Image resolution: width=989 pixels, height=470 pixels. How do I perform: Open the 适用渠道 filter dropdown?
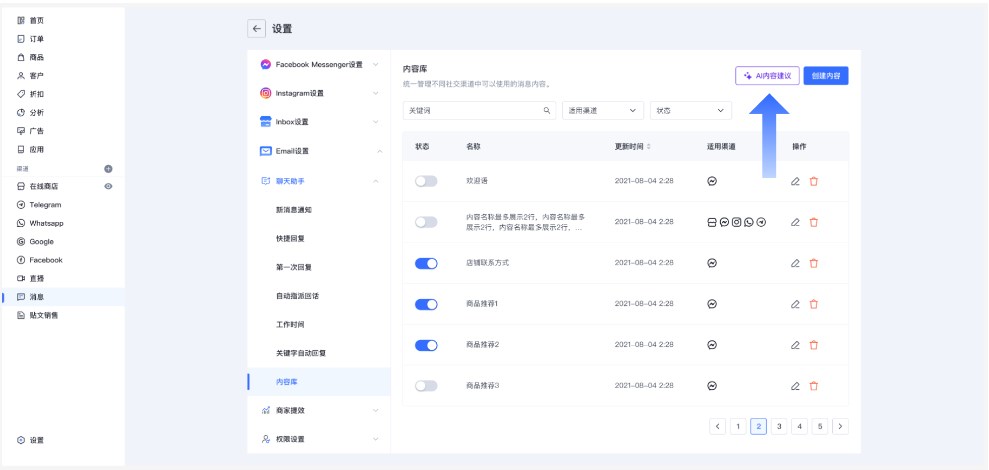pyautogui.click(x=603, y=110)
